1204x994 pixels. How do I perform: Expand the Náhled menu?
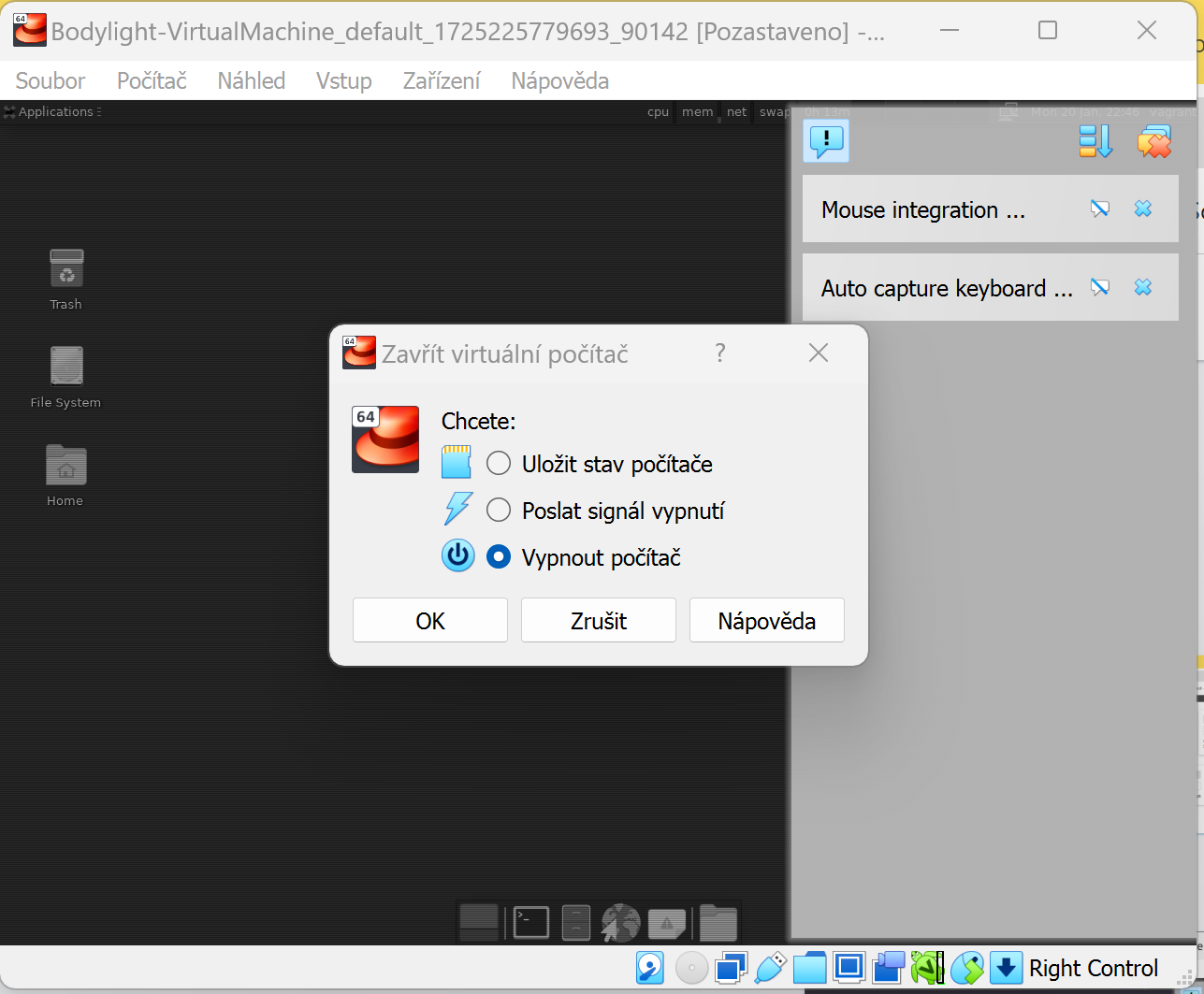[251, 81]
